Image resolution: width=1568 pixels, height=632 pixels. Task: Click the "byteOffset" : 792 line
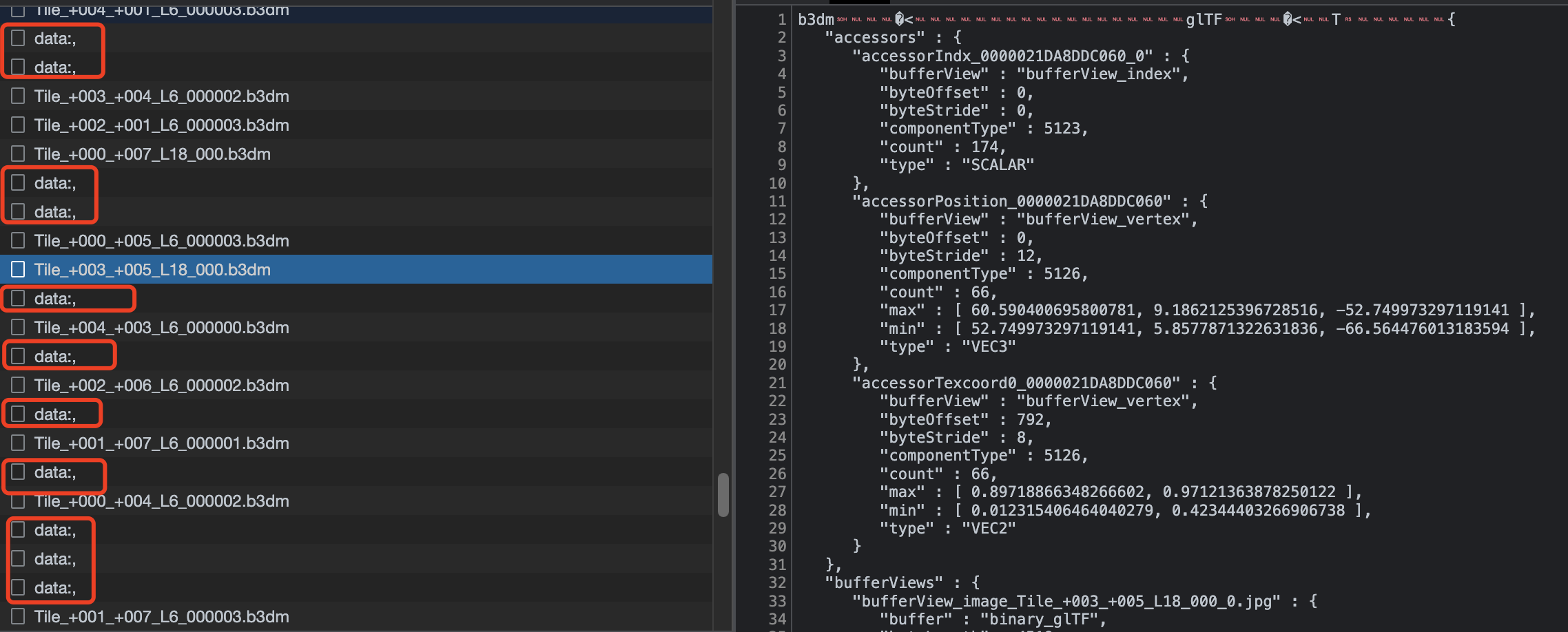tap(966, 419)
